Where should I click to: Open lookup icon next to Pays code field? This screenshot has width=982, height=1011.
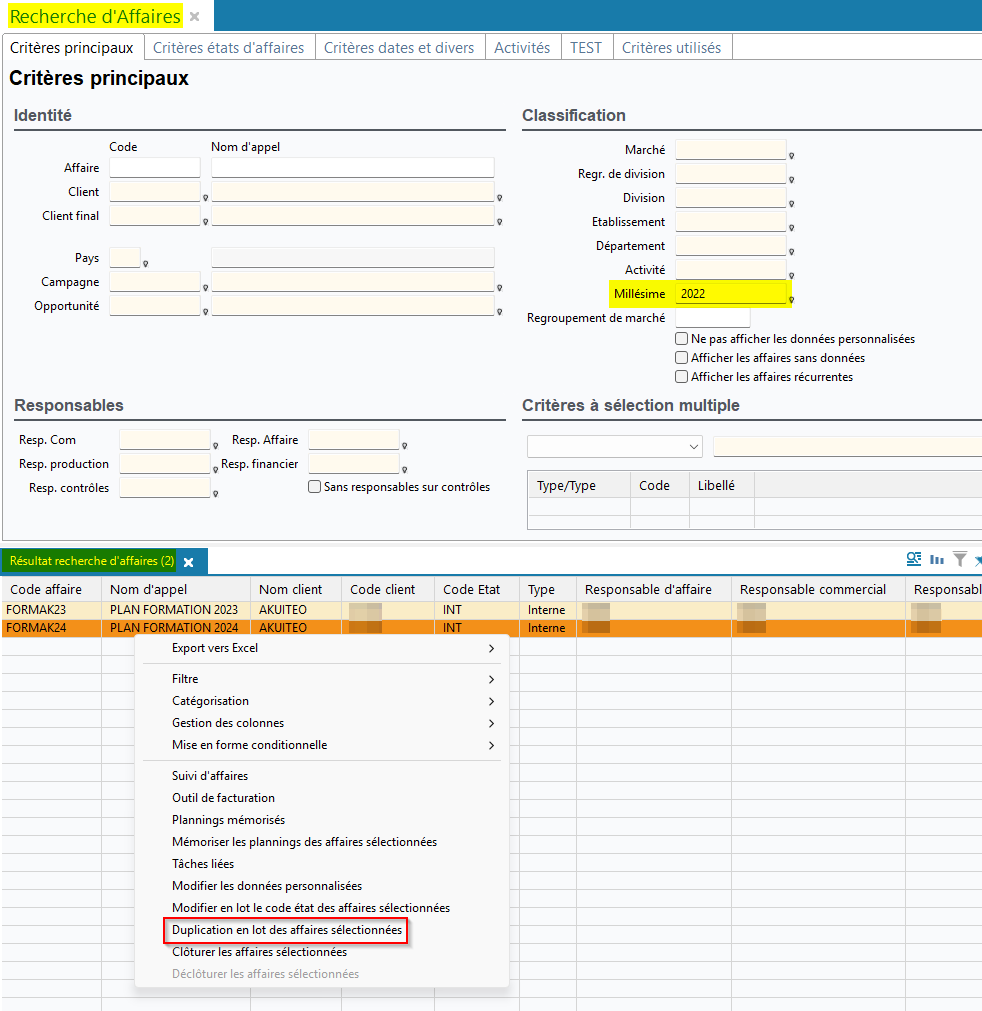pyautogui.click(x=146, y=264)
